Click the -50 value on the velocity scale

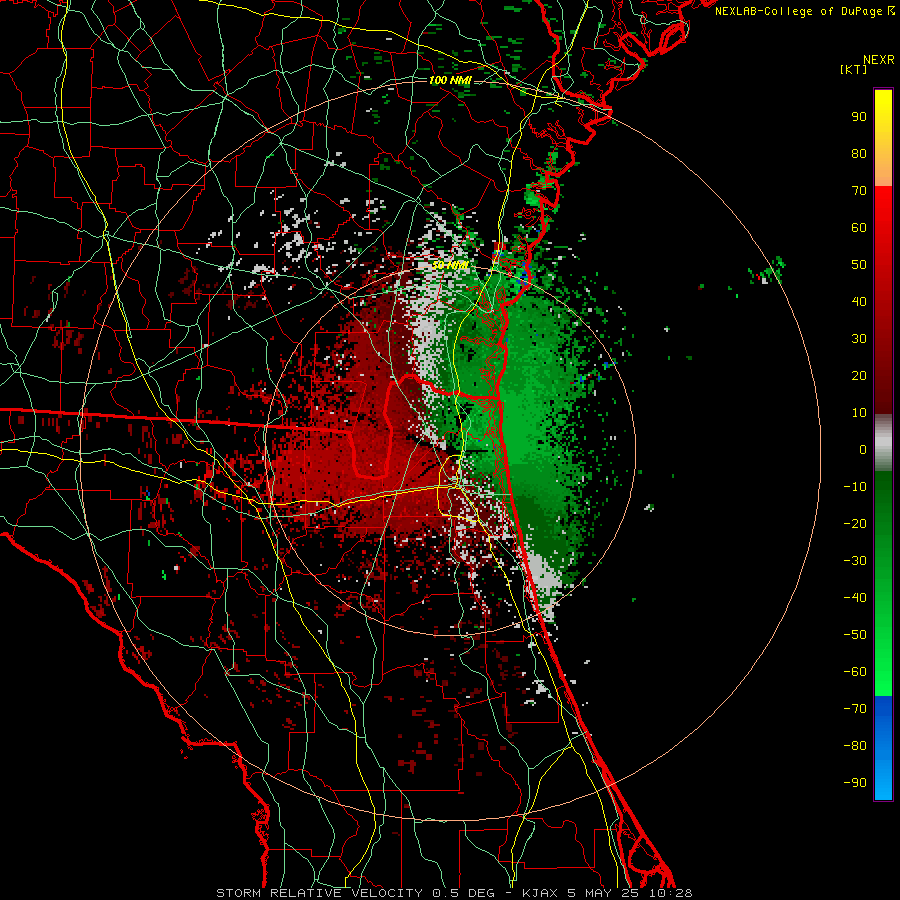click(x=855, y=635)
